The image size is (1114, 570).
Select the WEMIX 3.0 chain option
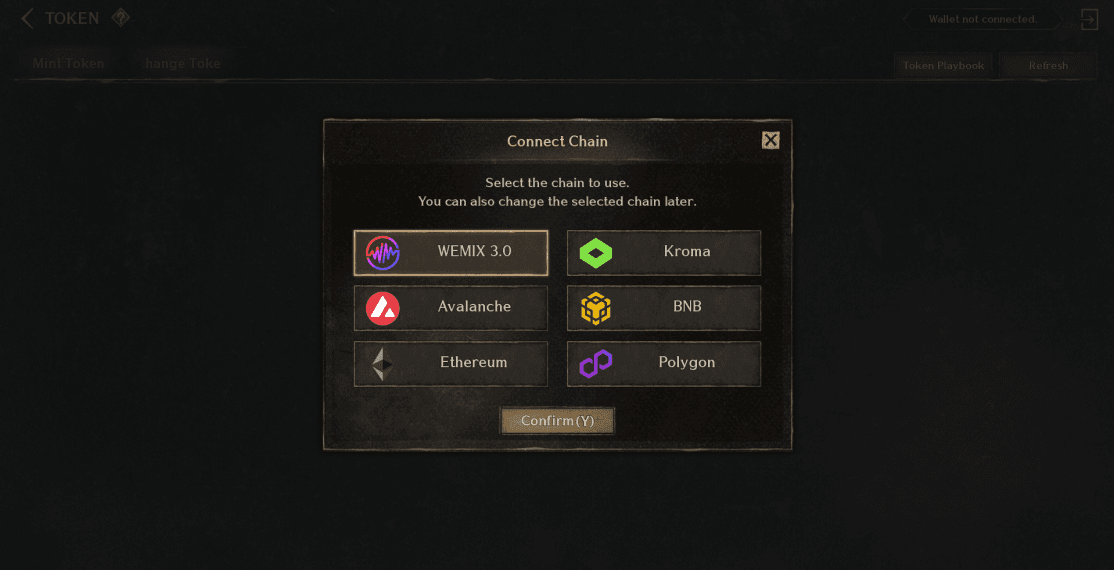tap(450, 253)
